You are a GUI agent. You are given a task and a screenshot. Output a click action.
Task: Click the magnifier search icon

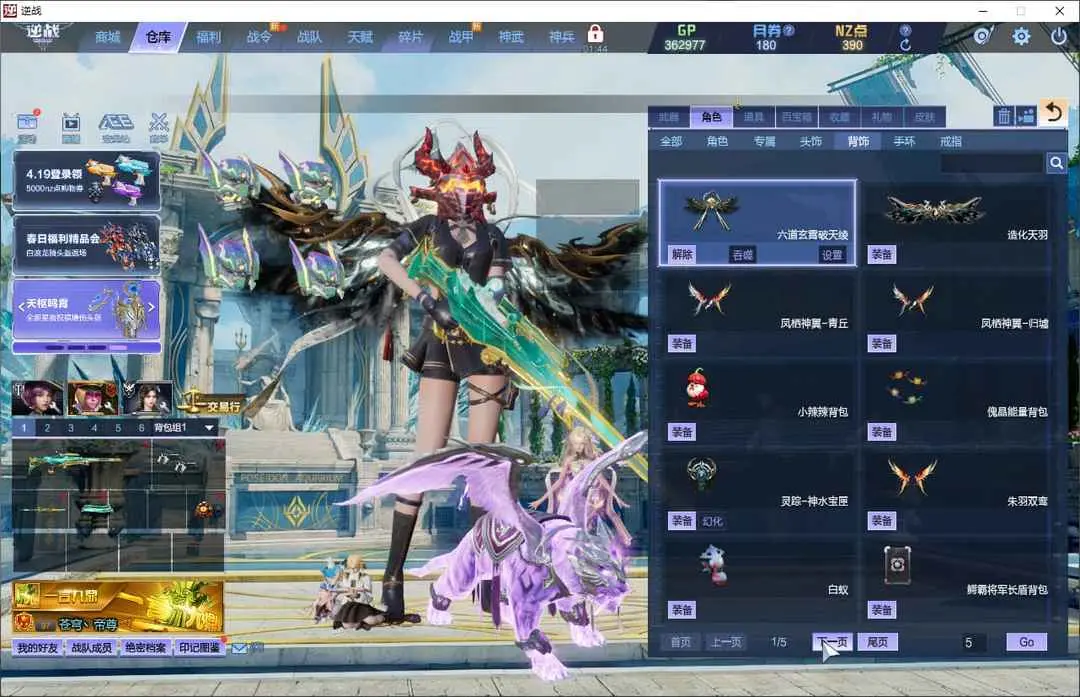pos(1056,163)
